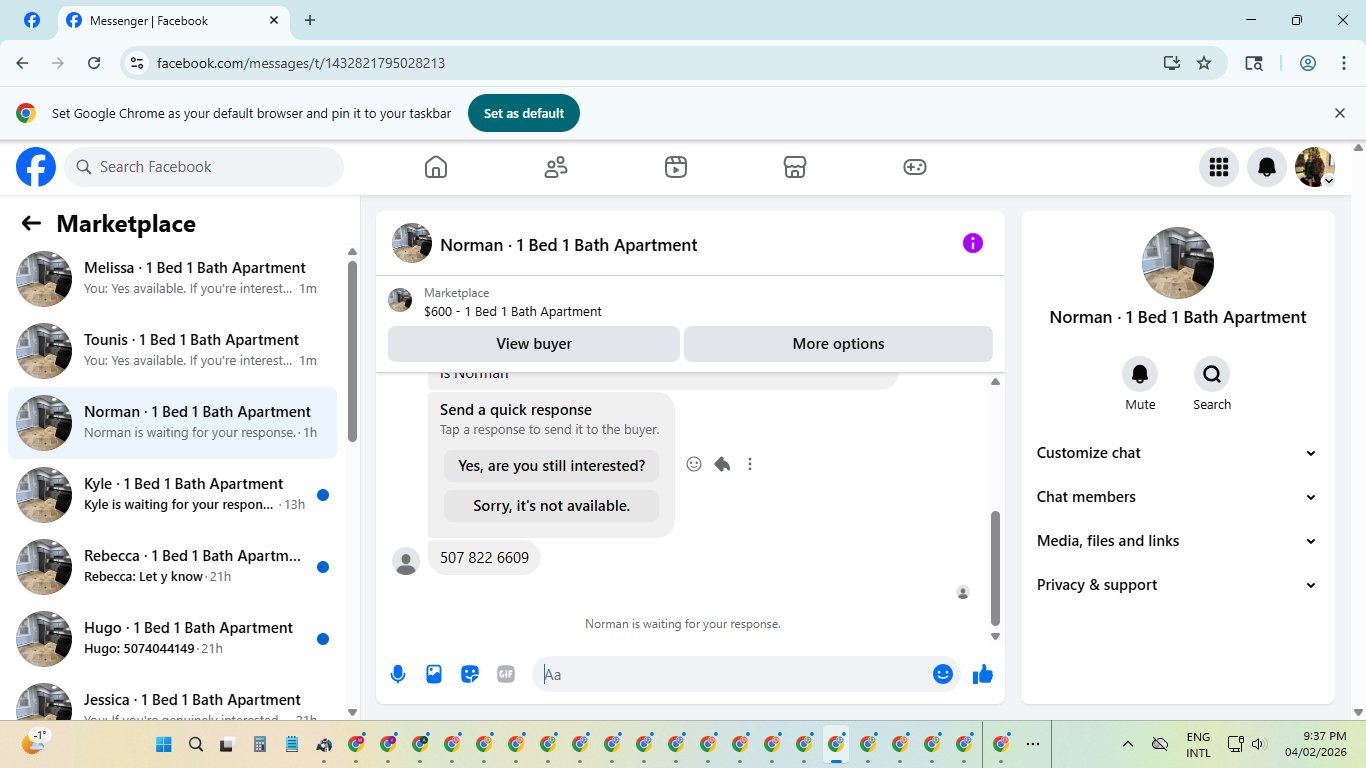1366x768 pixels.
Task: Expand Privacy & support section
Action: (1177, 585)
